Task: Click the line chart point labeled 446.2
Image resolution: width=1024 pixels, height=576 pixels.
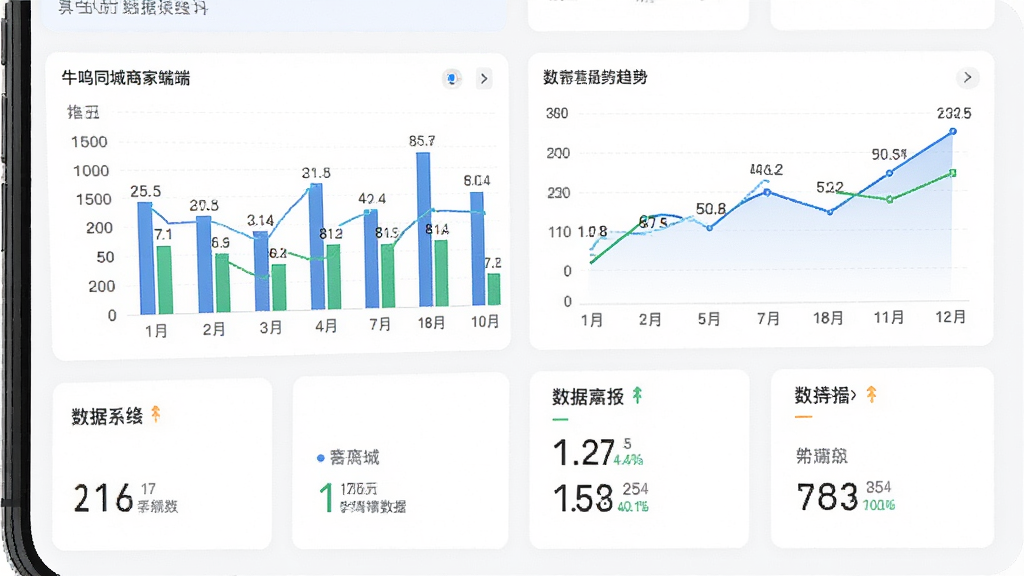Action: pos(767,192)
